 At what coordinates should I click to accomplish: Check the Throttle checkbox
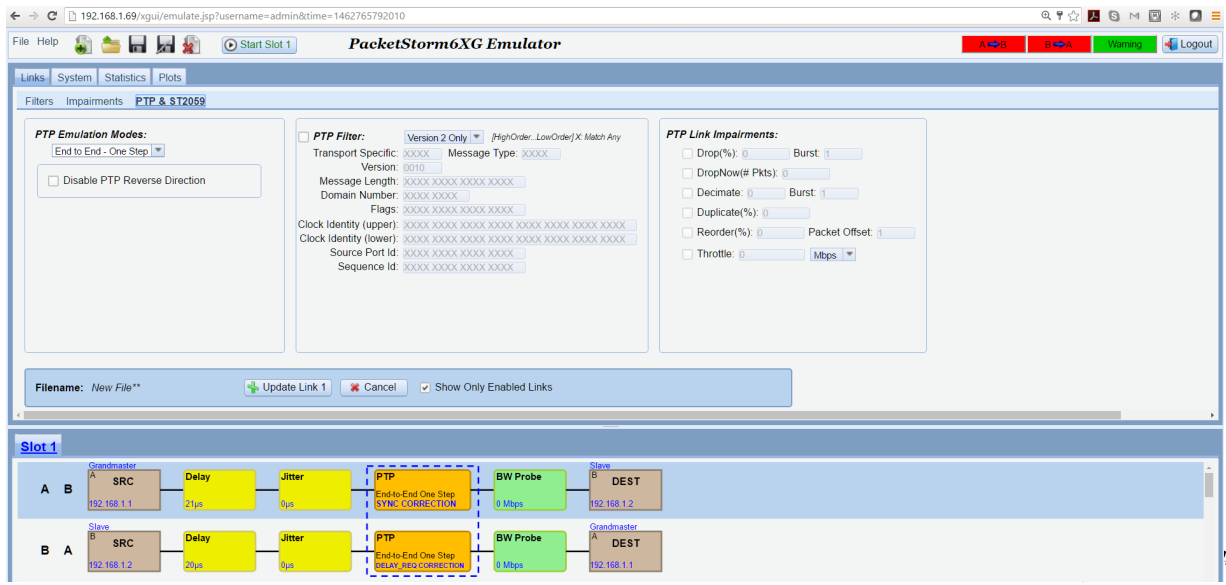pos(687,255)
